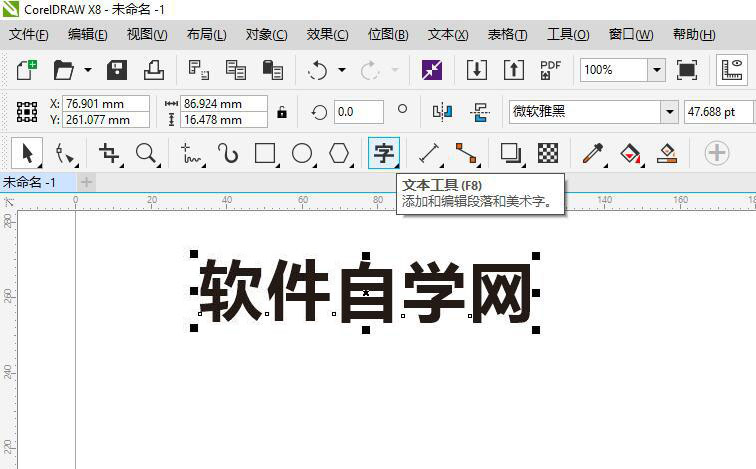Select the Shape edit tool
This screenshot has width=756, height=469.
(x=64, y=154)
